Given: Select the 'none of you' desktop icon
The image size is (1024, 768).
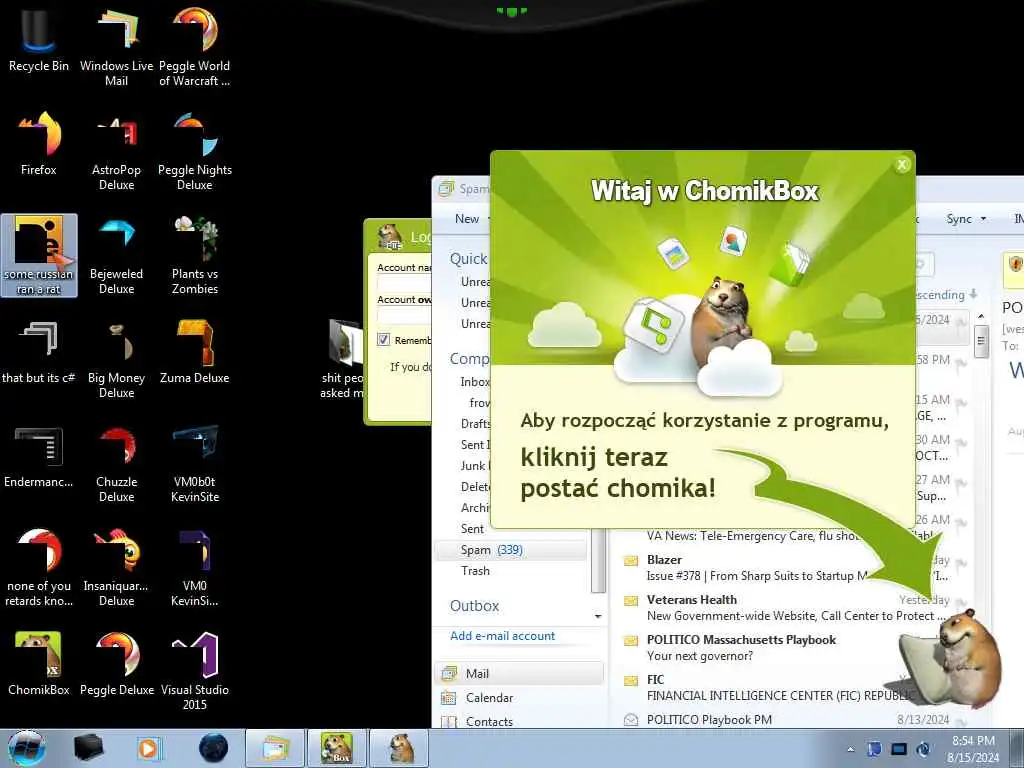Looking at the screenshot, I should 39,568.
